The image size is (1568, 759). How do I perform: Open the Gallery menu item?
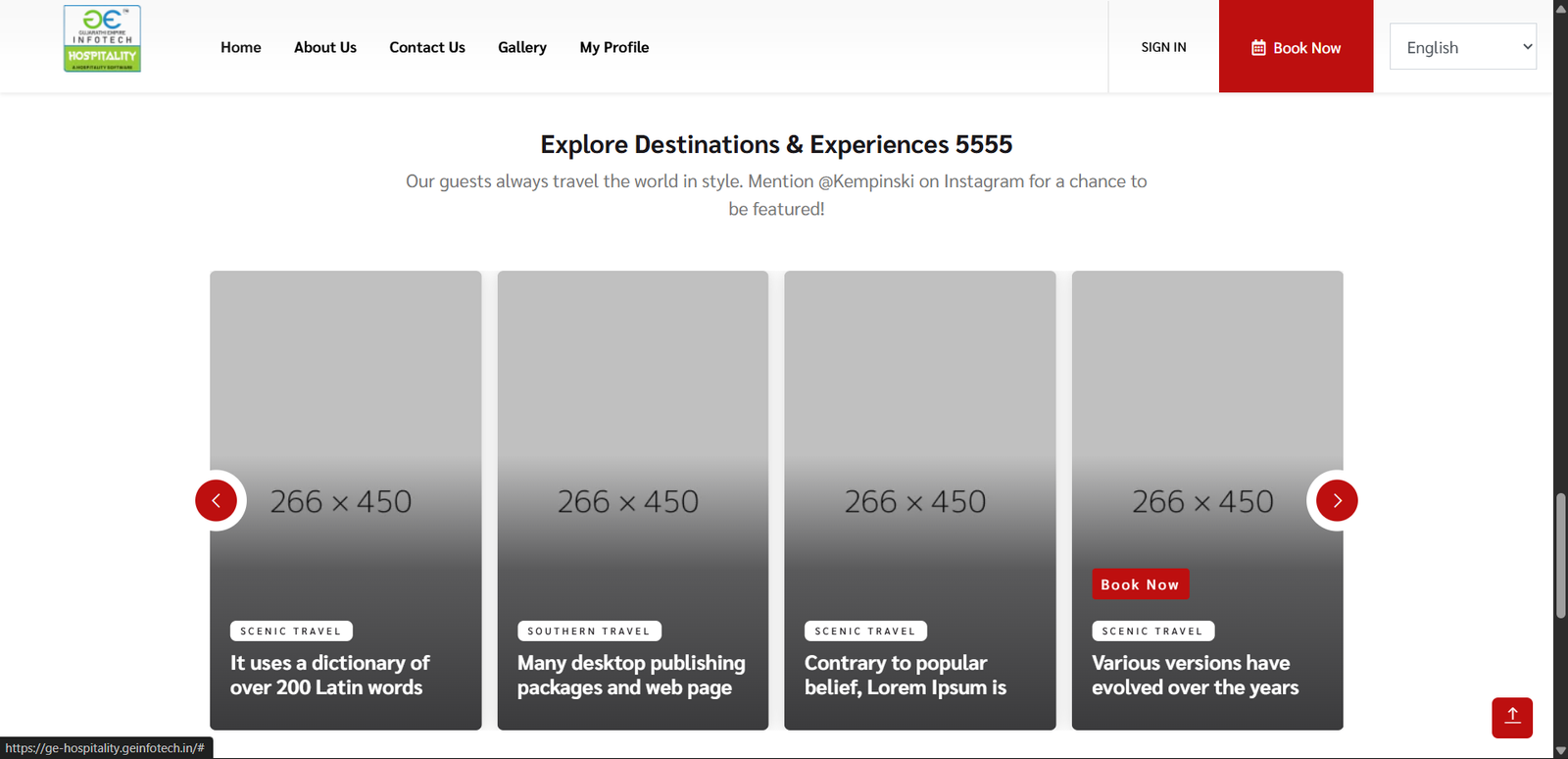[x=521, y=47]
